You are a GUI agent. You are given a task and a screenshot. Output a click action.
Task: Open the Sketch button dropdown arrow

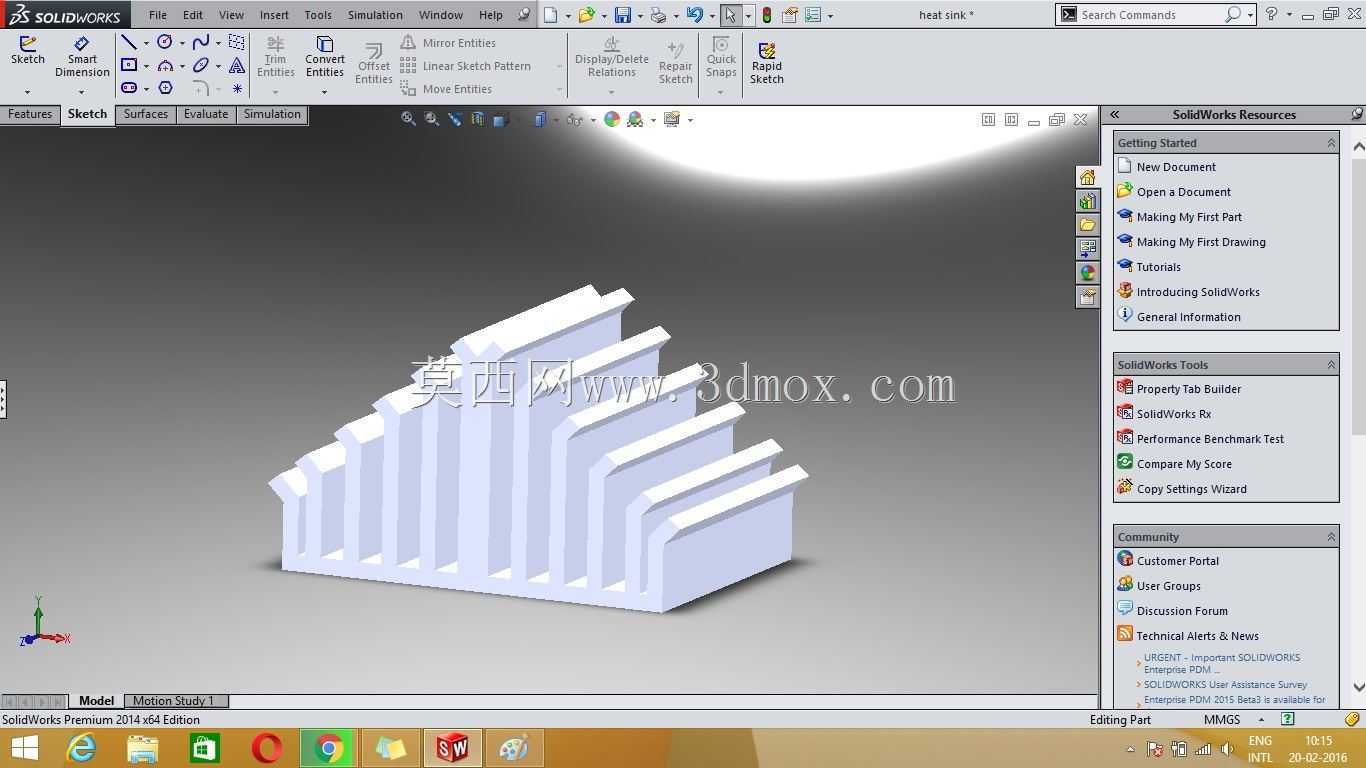click(x=27, y=92)
